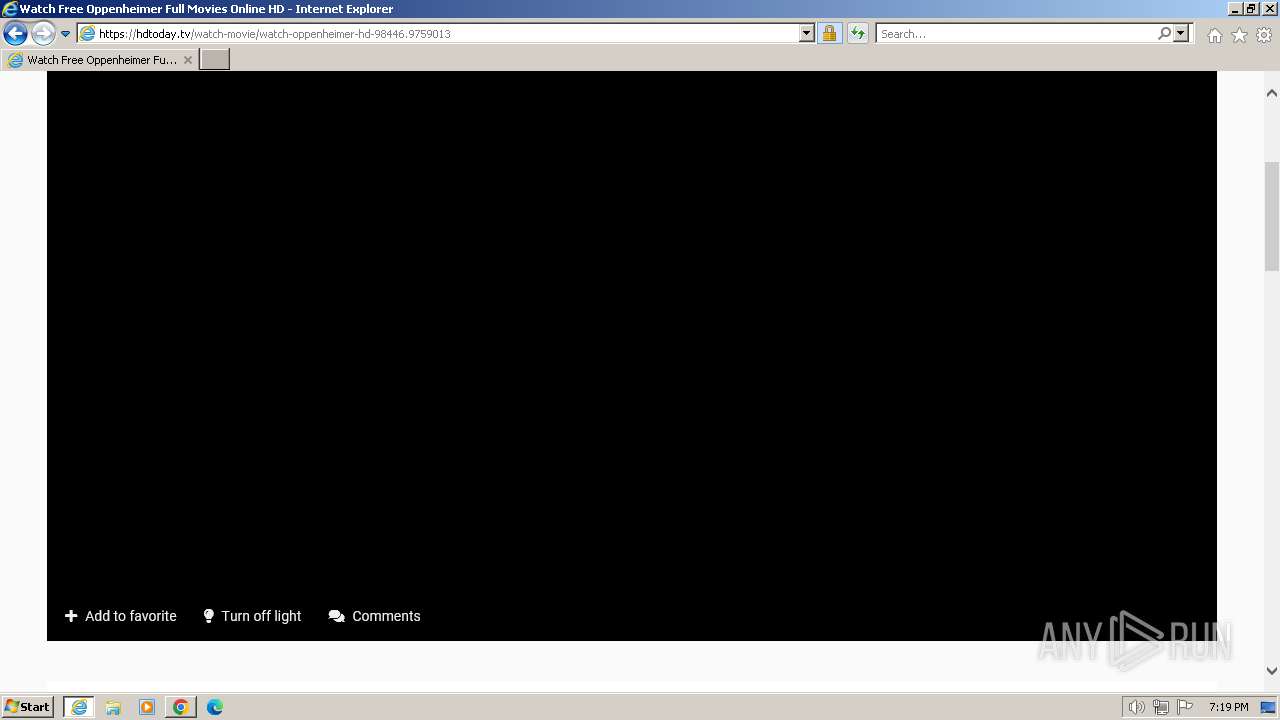Click the plus icon beside Add to favorite
1280x720 pixels.
[x=71, y=616]
